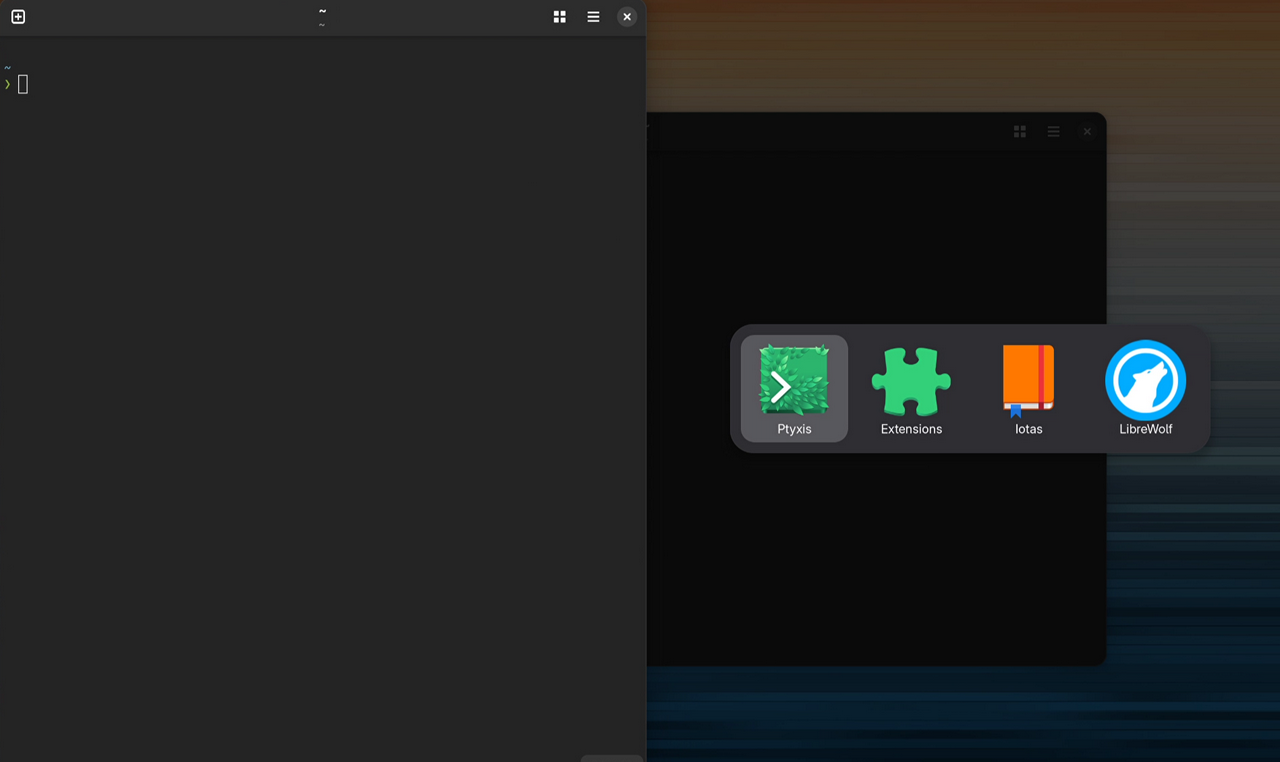This screenshot has height=762, width=1280.
Task: Open the Ptyxis hamburger main menu
Action: [593, 17]
